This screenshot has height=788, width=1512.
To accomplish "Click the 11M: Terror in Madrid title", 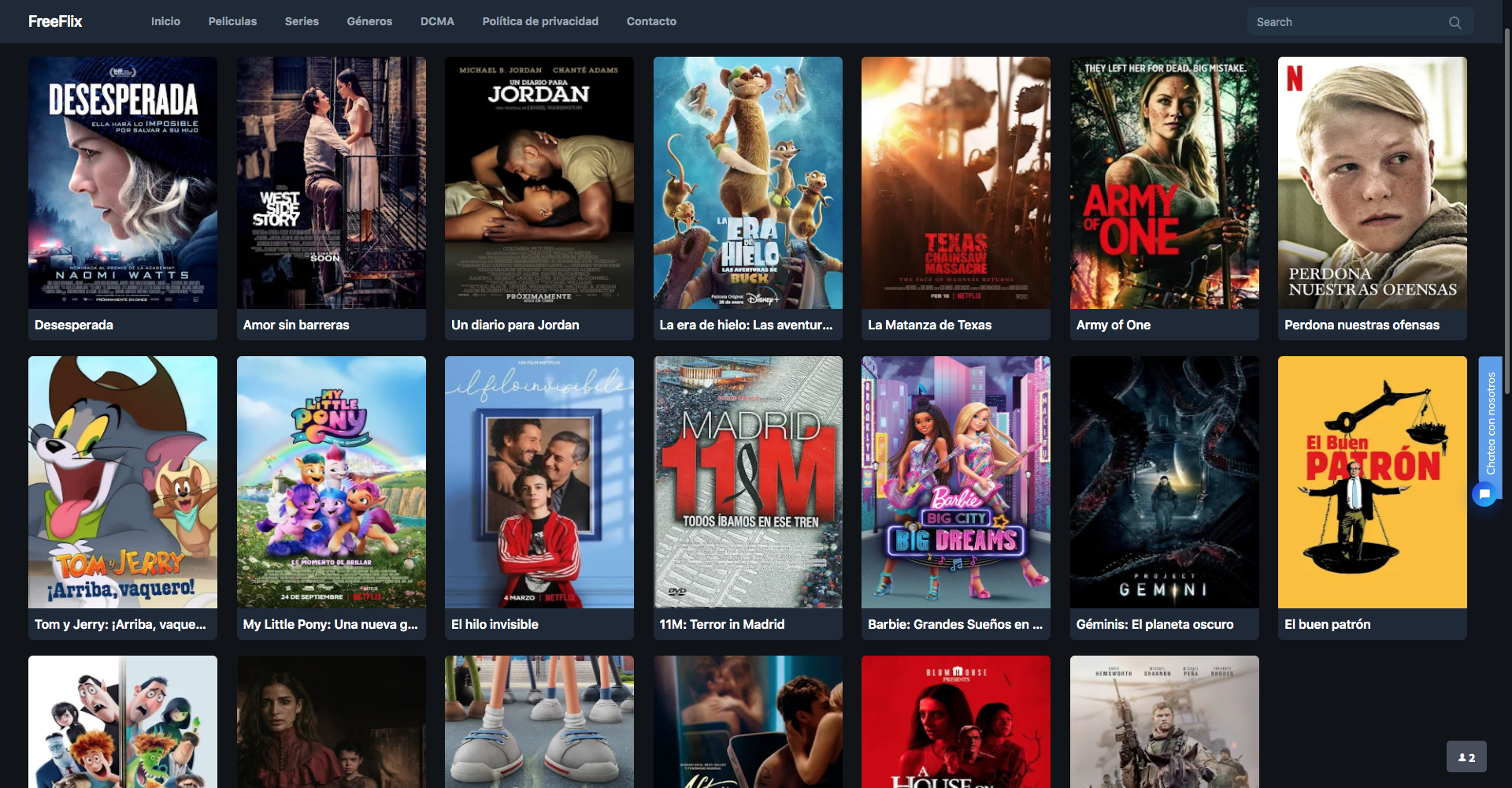I will click(x=722, y=624).
